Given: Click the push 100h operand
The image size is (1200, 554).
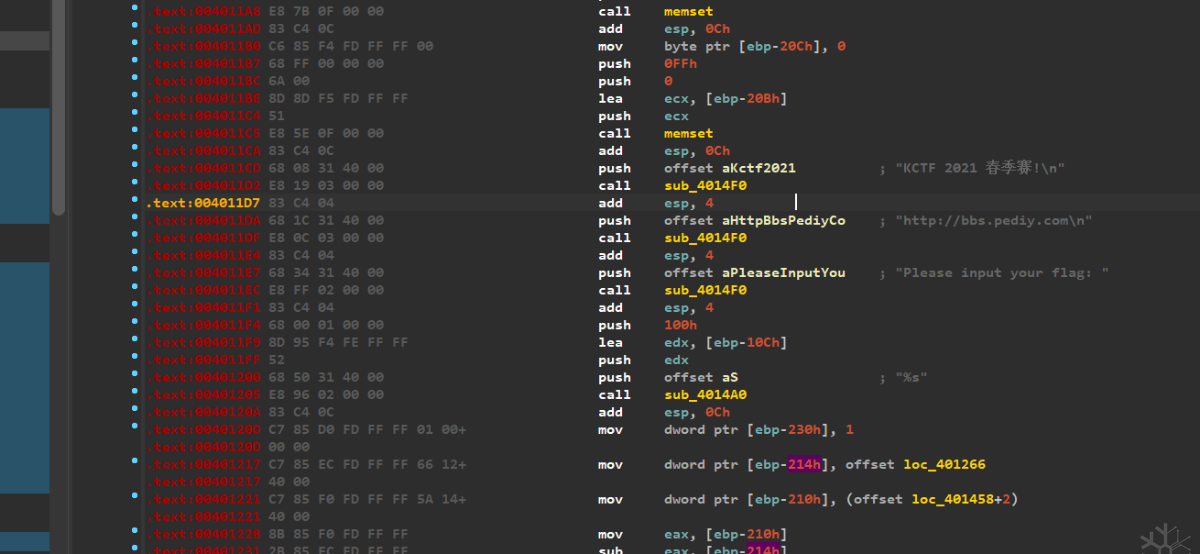Looking at the screenshot, I should [680, 325].
